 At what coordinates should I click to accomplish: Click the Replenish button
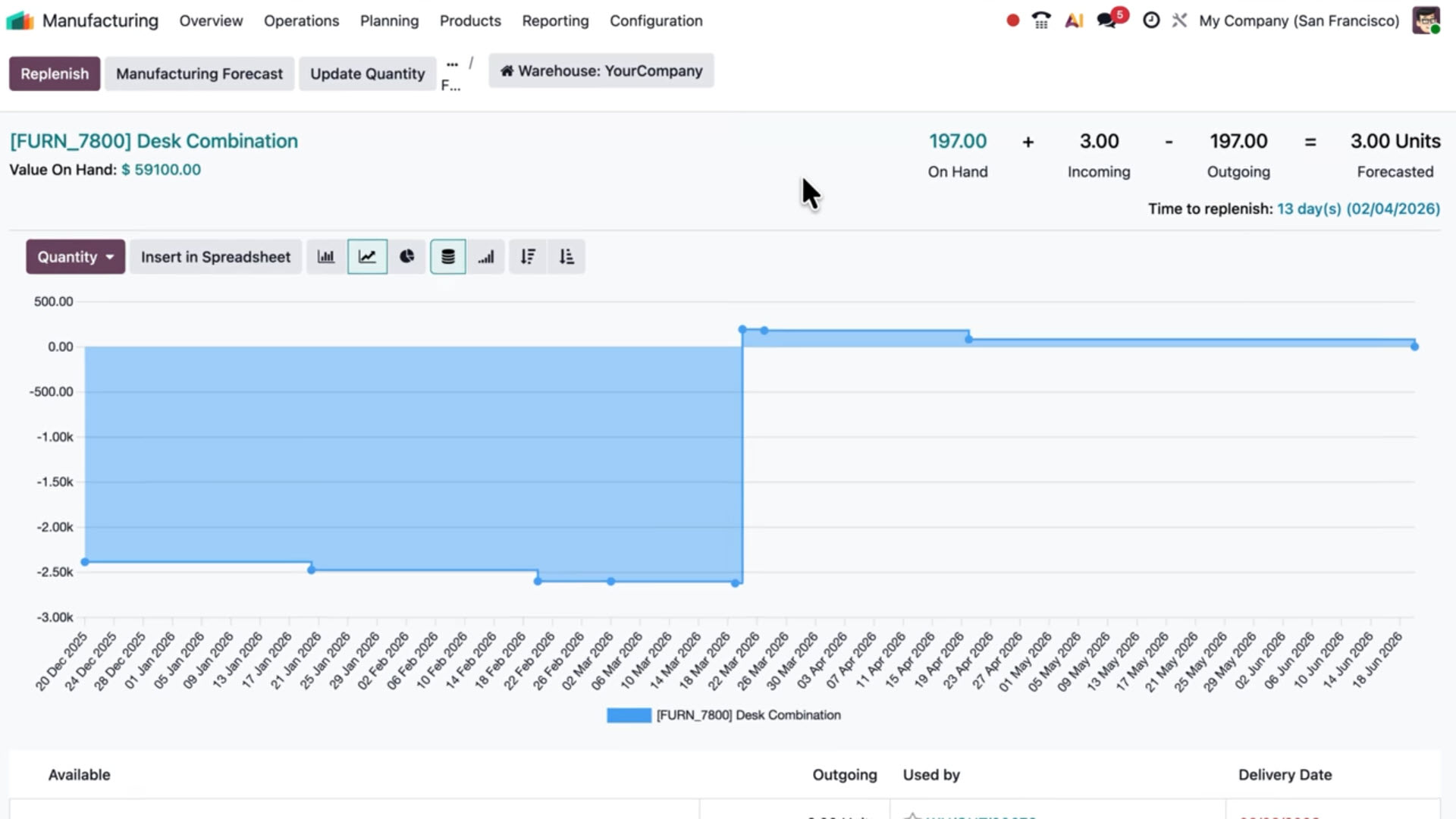point(54,73)
